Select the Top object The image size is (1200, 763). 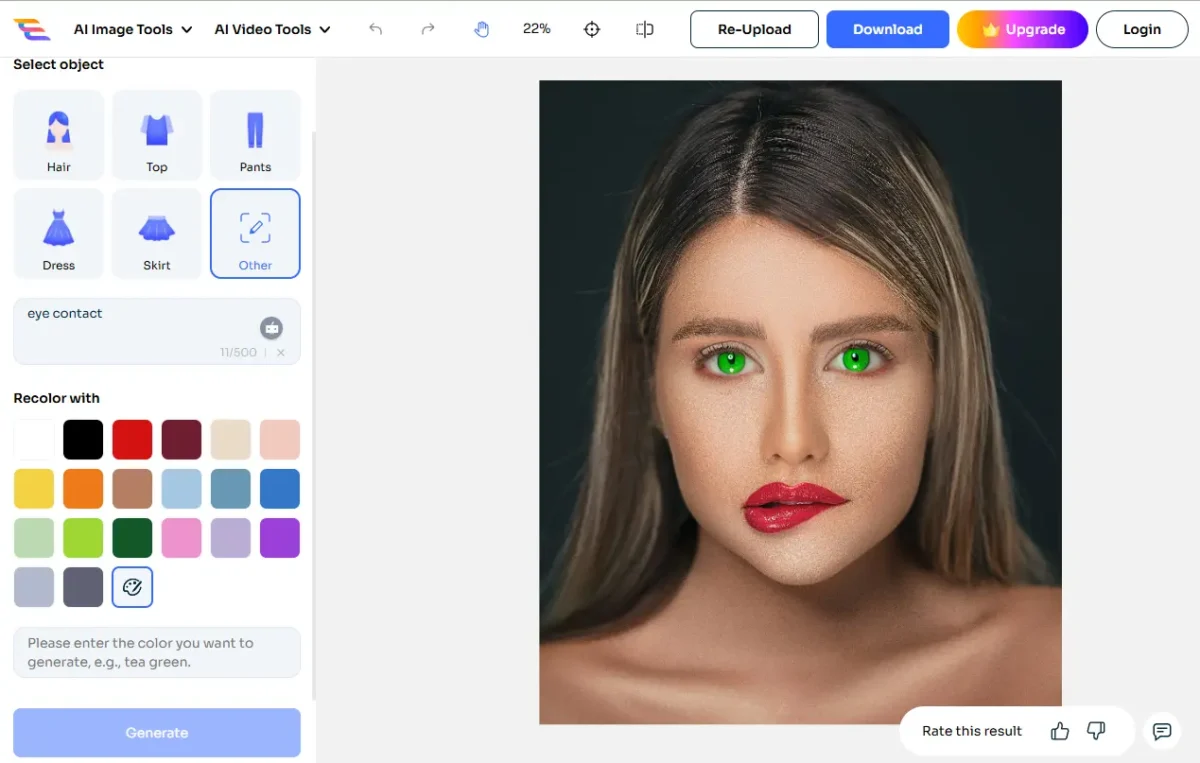point(157,135)
